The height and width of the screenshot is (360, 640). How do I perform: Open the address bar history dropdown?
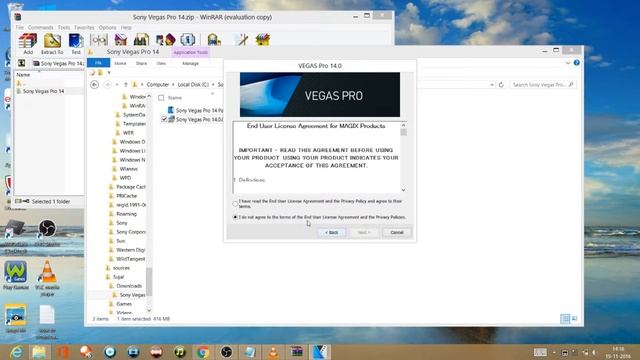(x=492, y=84)
